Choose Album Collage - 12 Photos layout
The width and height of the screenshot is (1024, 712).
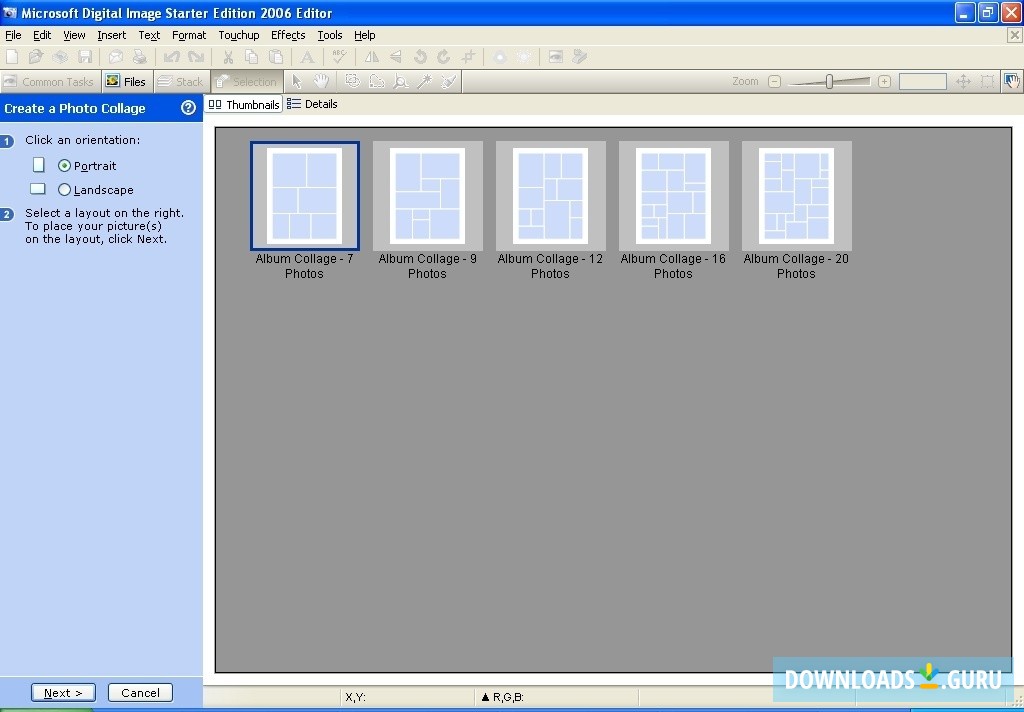pyautogui.click(x=550, y=210)
